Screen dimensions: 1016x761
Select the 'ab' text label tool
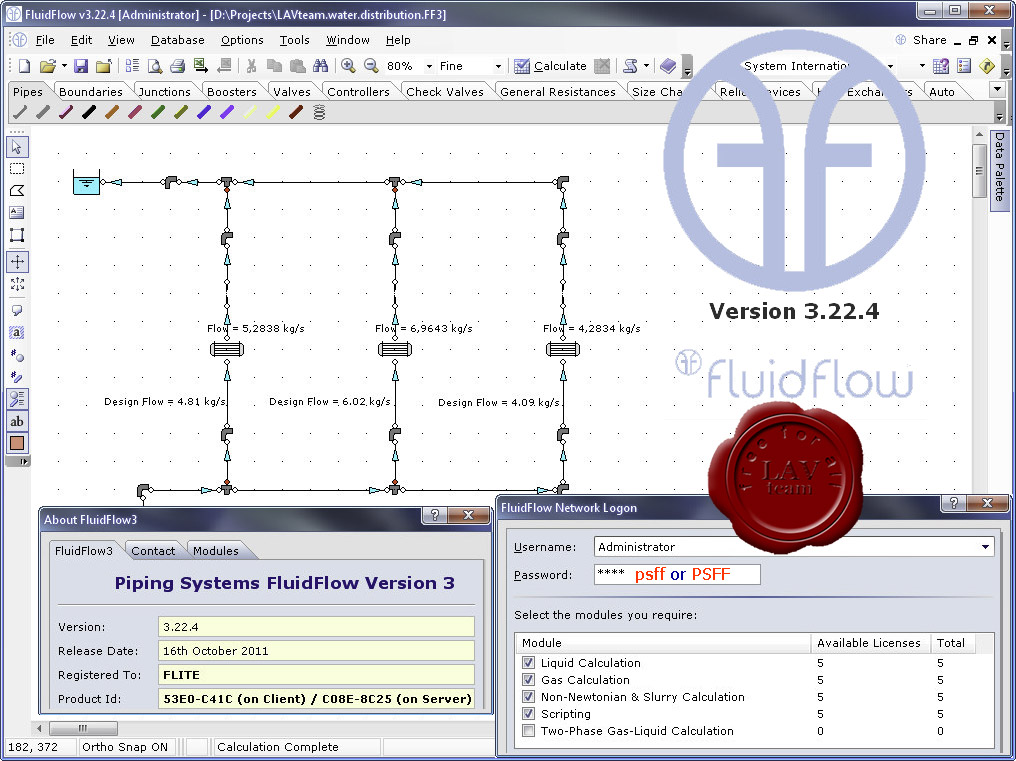pos(17,421)
